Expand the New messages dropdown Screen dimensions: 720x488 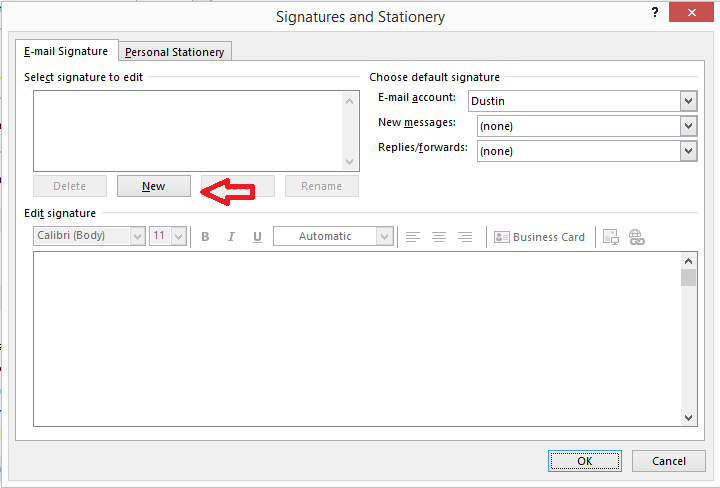(x=688, y=126)
